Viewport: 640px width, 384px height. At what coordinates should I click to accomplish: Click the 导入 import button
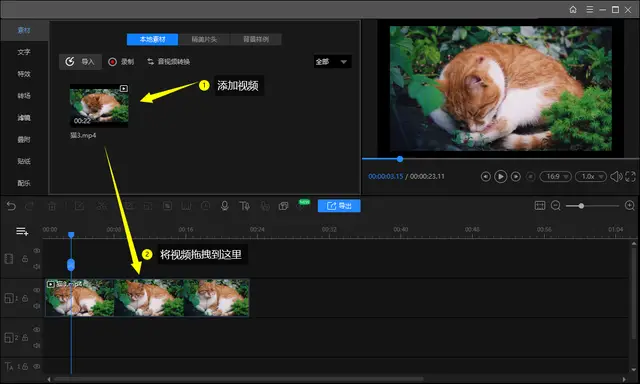[80, 62]
